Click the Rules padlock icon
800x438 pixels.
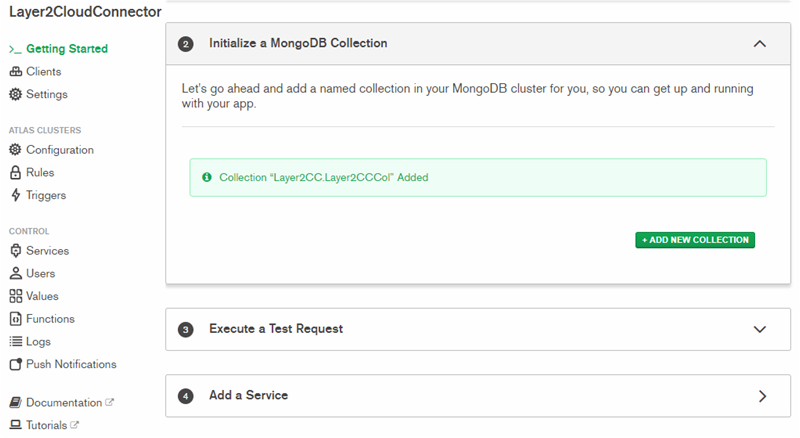(15, 173)
